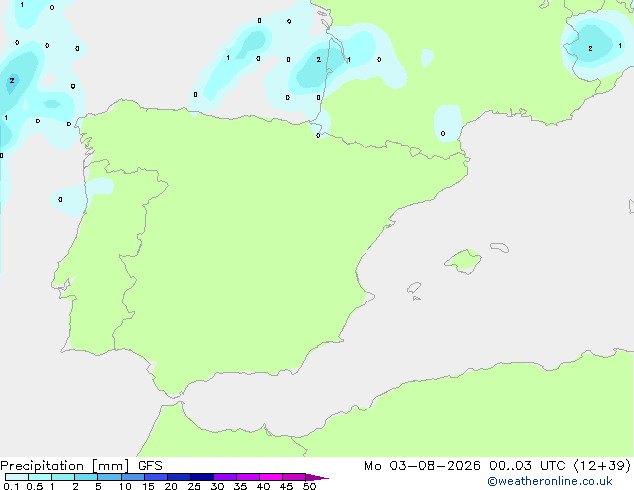This screenshot has height=490, width=634.
Task: Click the 'Precipitation [mm] GFS' title text
Action: pyautogui.click(x=81, y=466)
